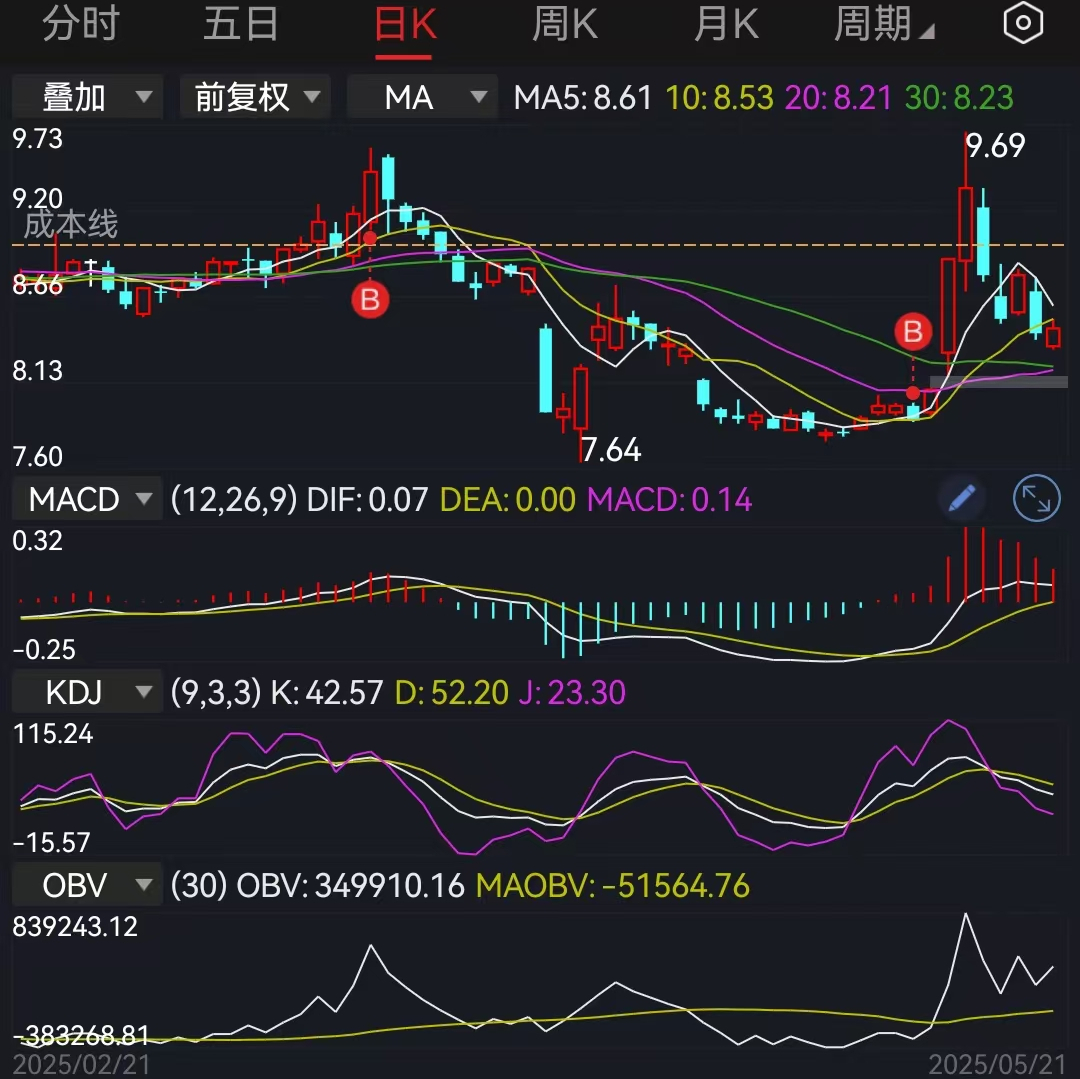Click the first red B buy marker

370,299
